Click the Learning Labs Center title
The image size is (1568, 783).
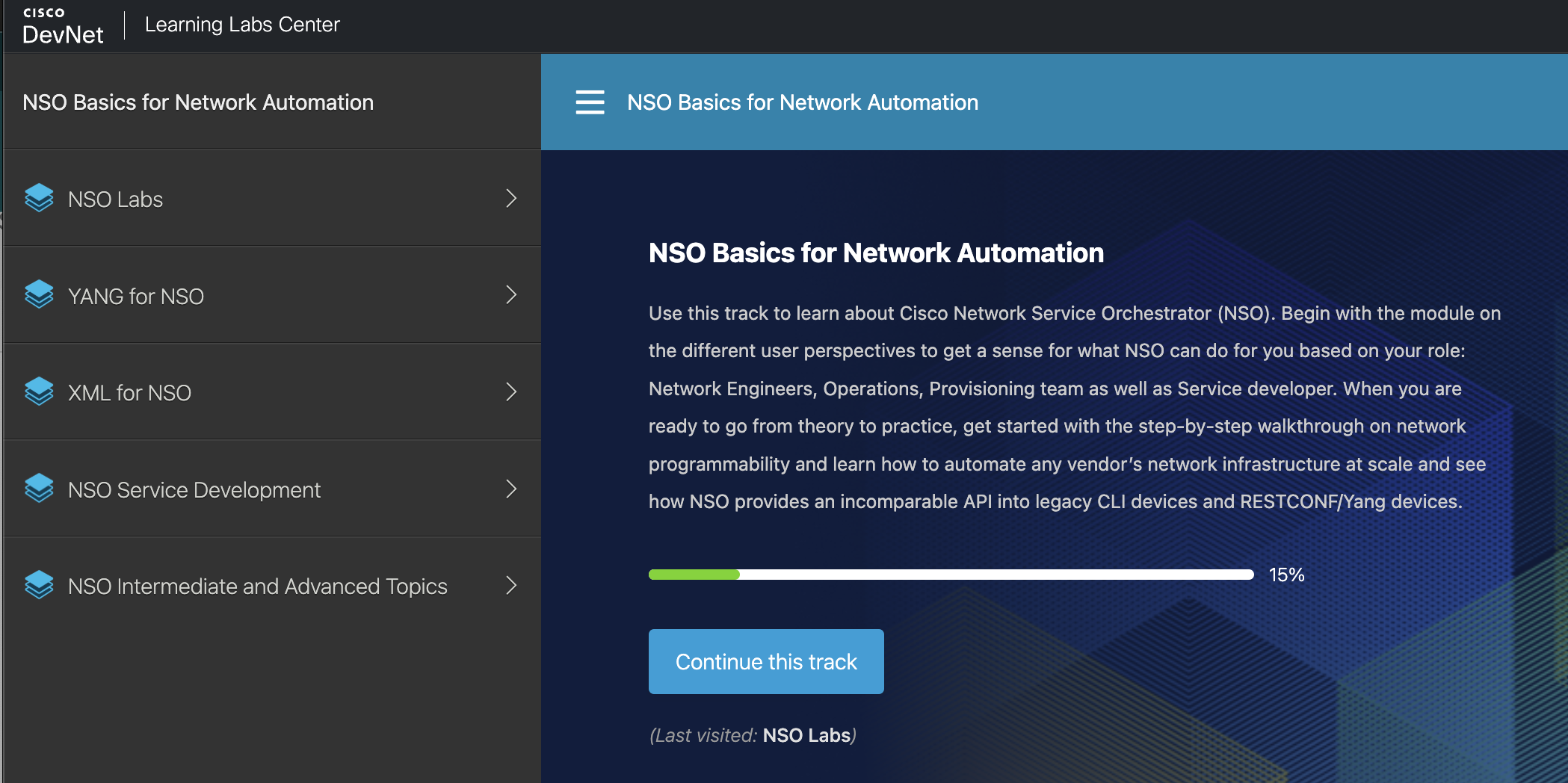[242, 24]
